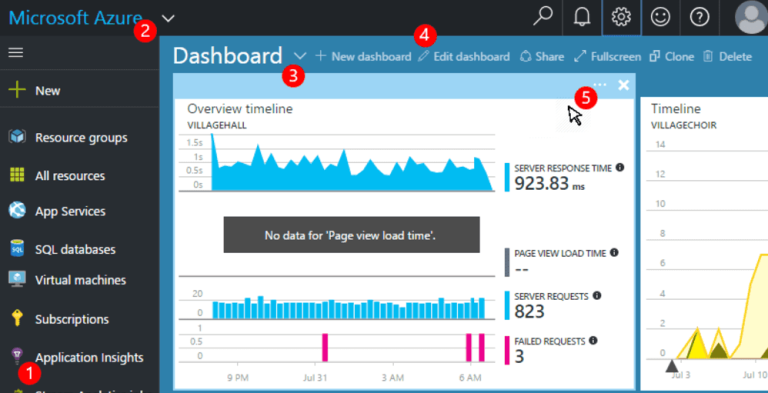This screenshot has width=768, height=393.
Task: Click the All resources grid icon
Action: [17, 175]
